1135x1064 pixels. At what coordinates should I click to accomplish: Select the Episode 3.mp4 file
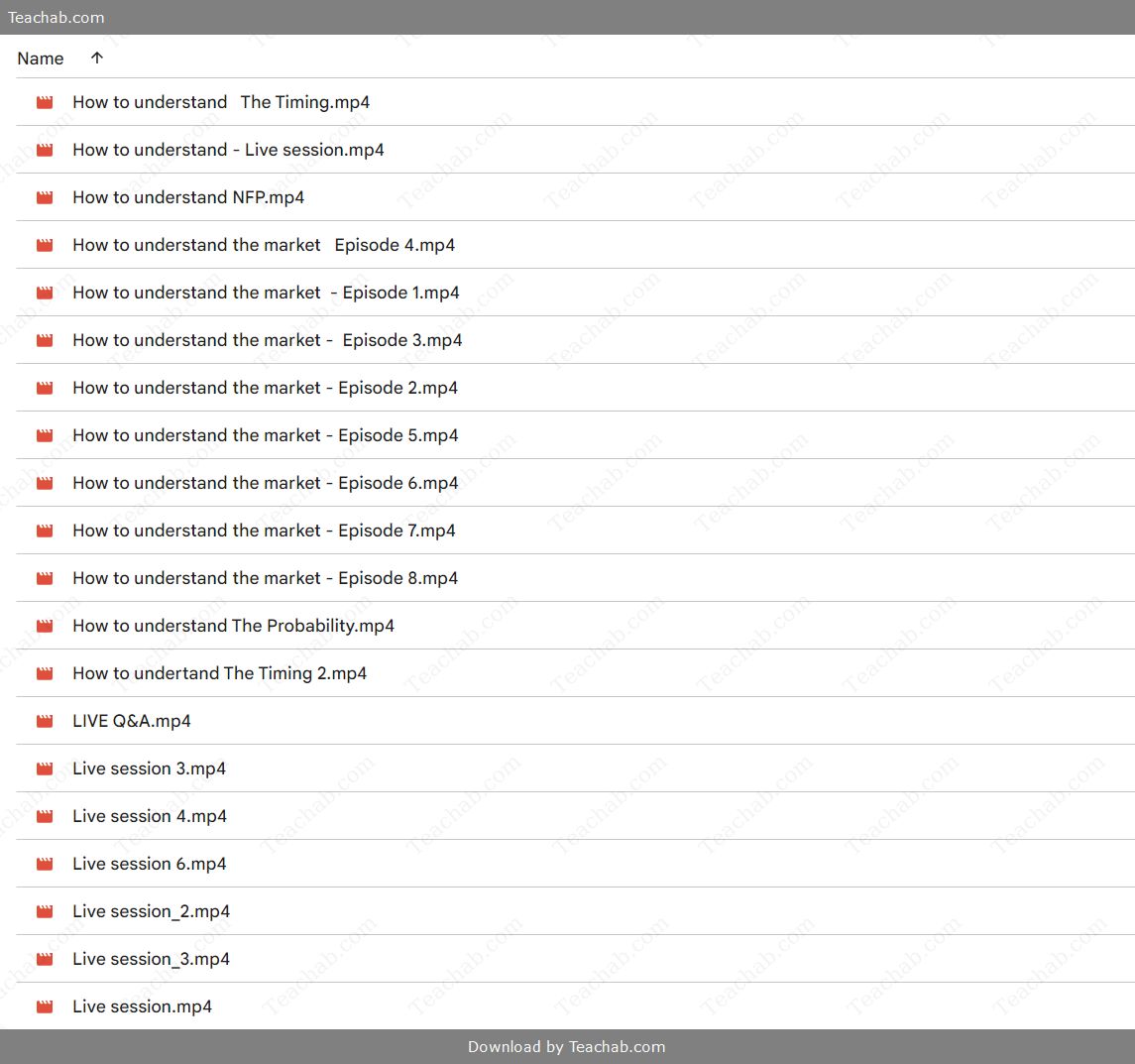tap(267, 340)
